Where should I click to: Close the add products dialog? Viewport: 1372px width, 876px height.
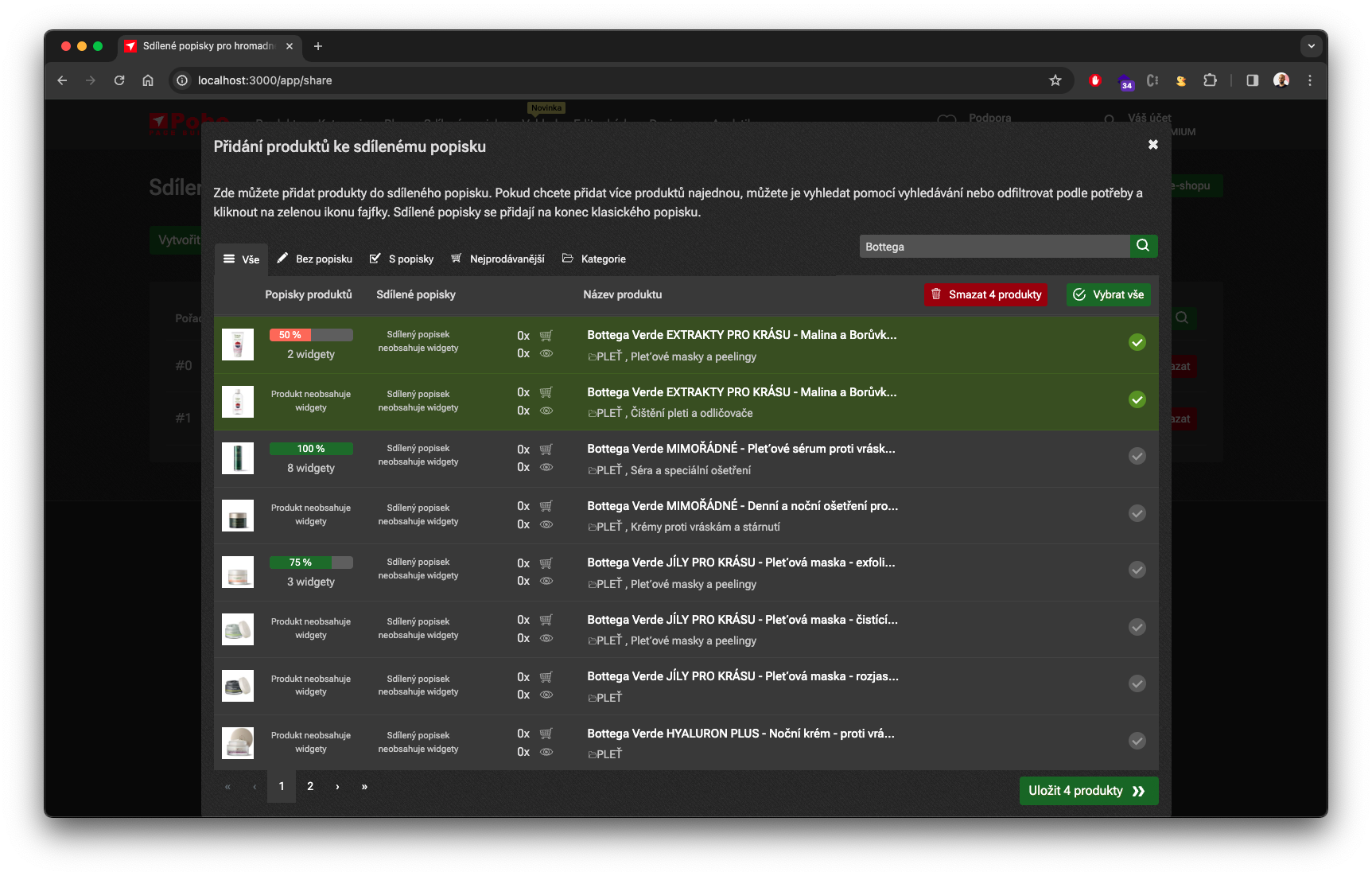(x=1152, y=145)
